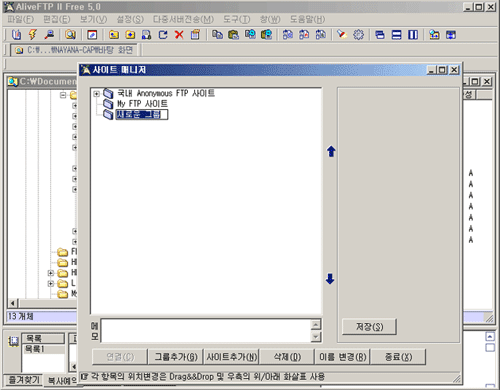Screen dimensions: 500x390
Task: Select 국내 Anonymous FTP 사이트 in the tree
Action: point(166,93)
